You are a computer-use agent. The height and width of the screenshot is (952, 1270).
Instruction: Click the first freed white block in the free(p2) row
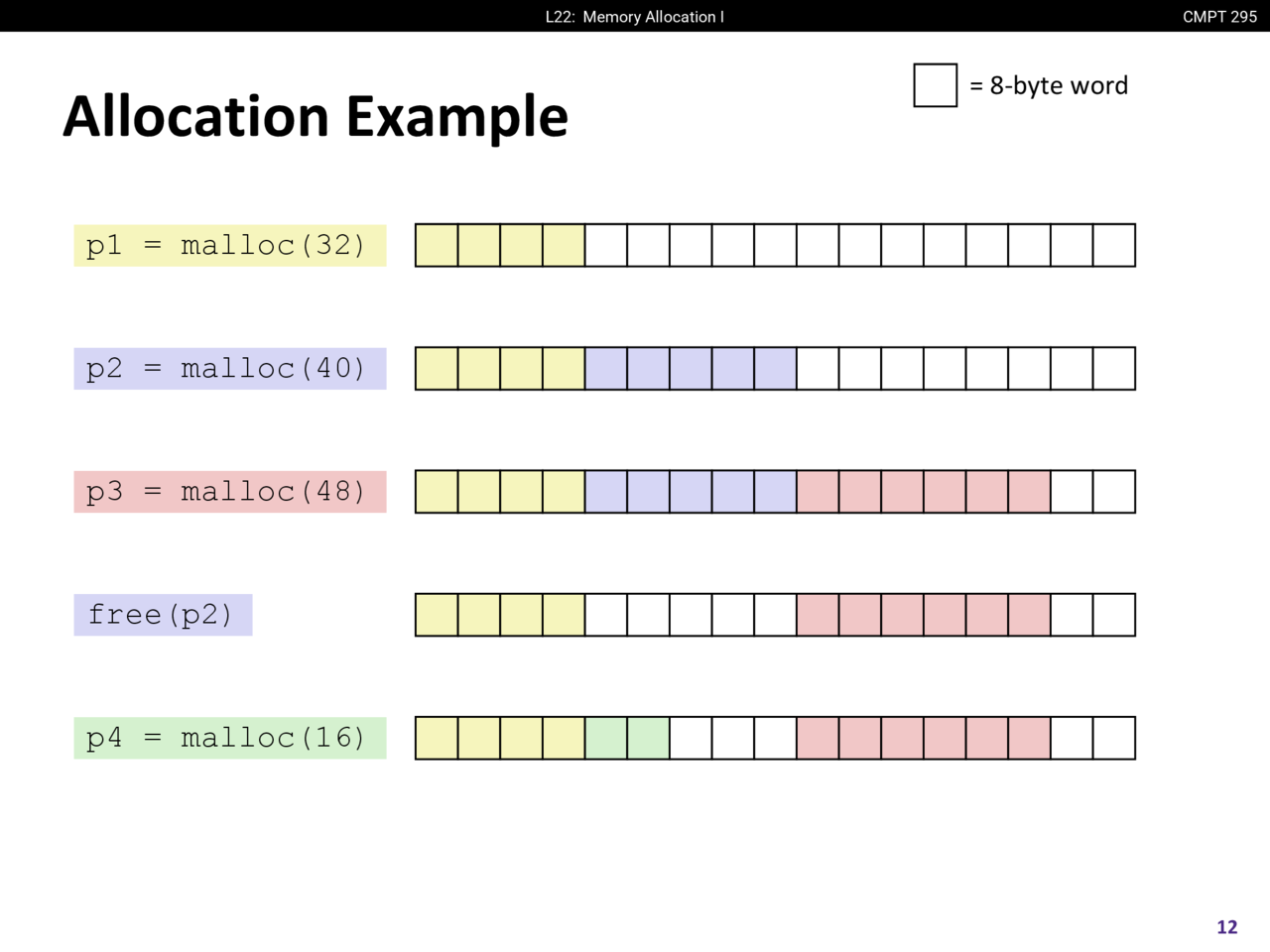606,615
